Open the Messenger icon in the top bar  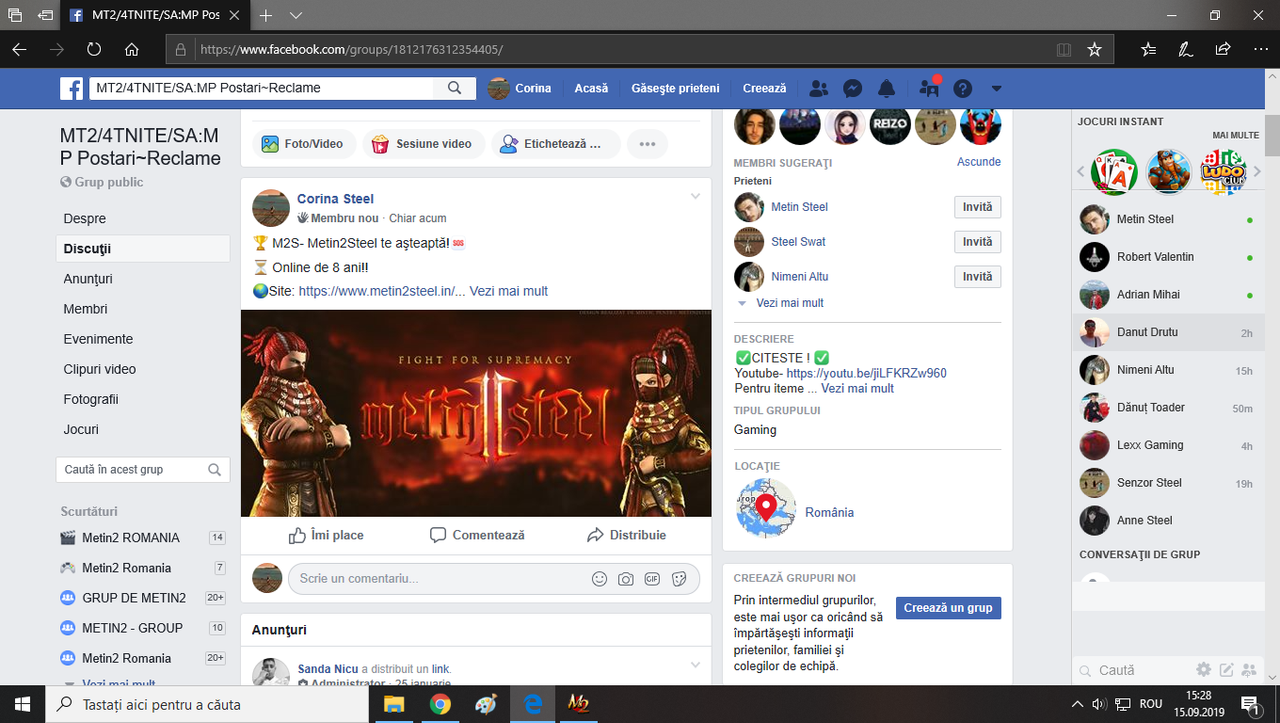853,88
